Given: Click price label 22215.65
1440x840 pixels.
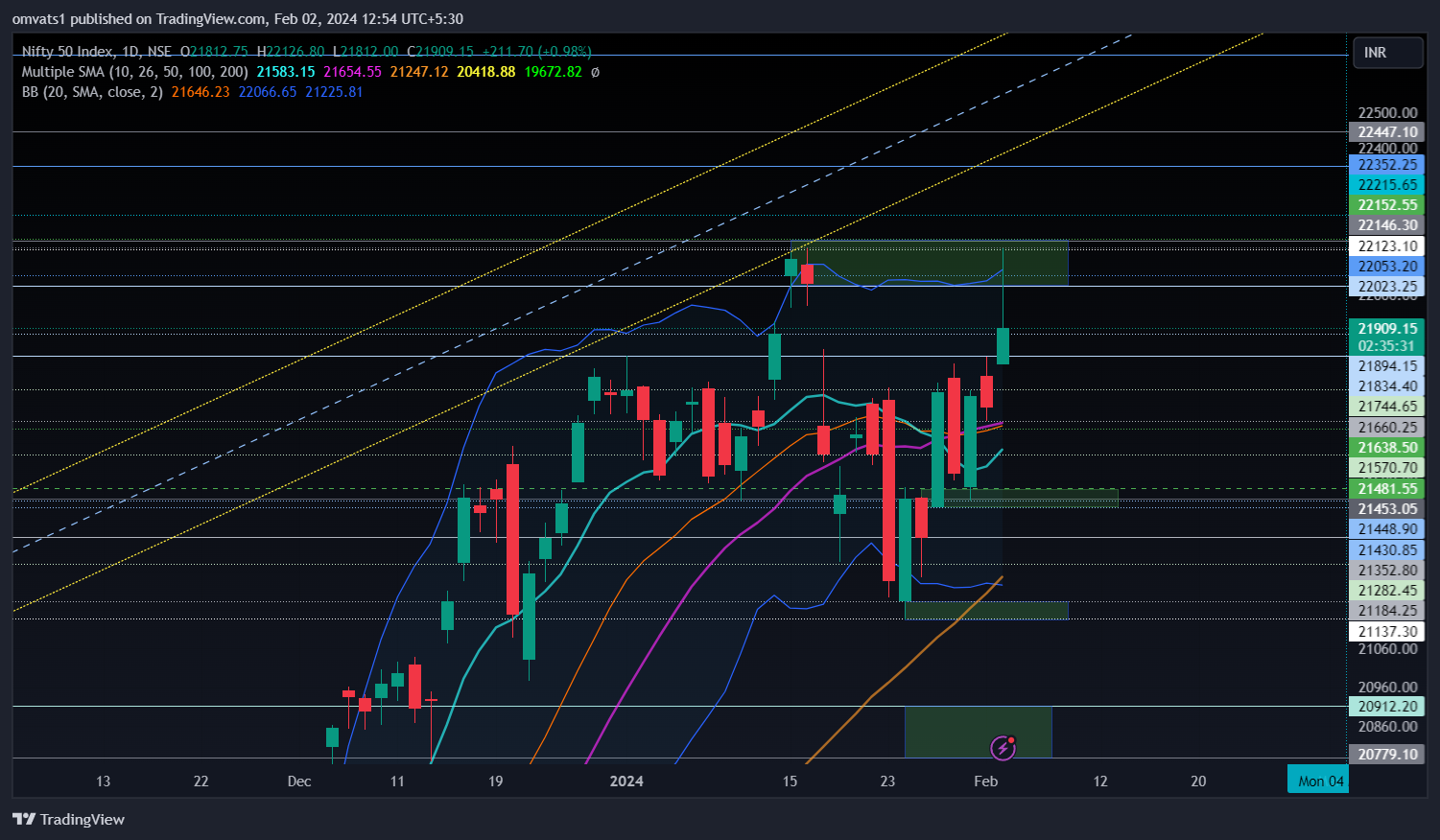Looking at the screenshot, I should pyautogui.click(x=1387, y=185).
